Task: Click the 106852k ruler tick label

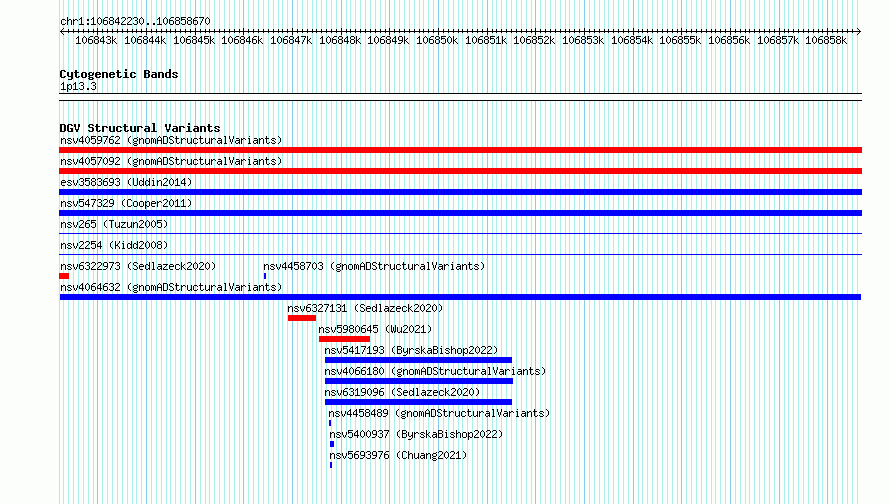Action: pyautogui.click(x=534, y=40)
